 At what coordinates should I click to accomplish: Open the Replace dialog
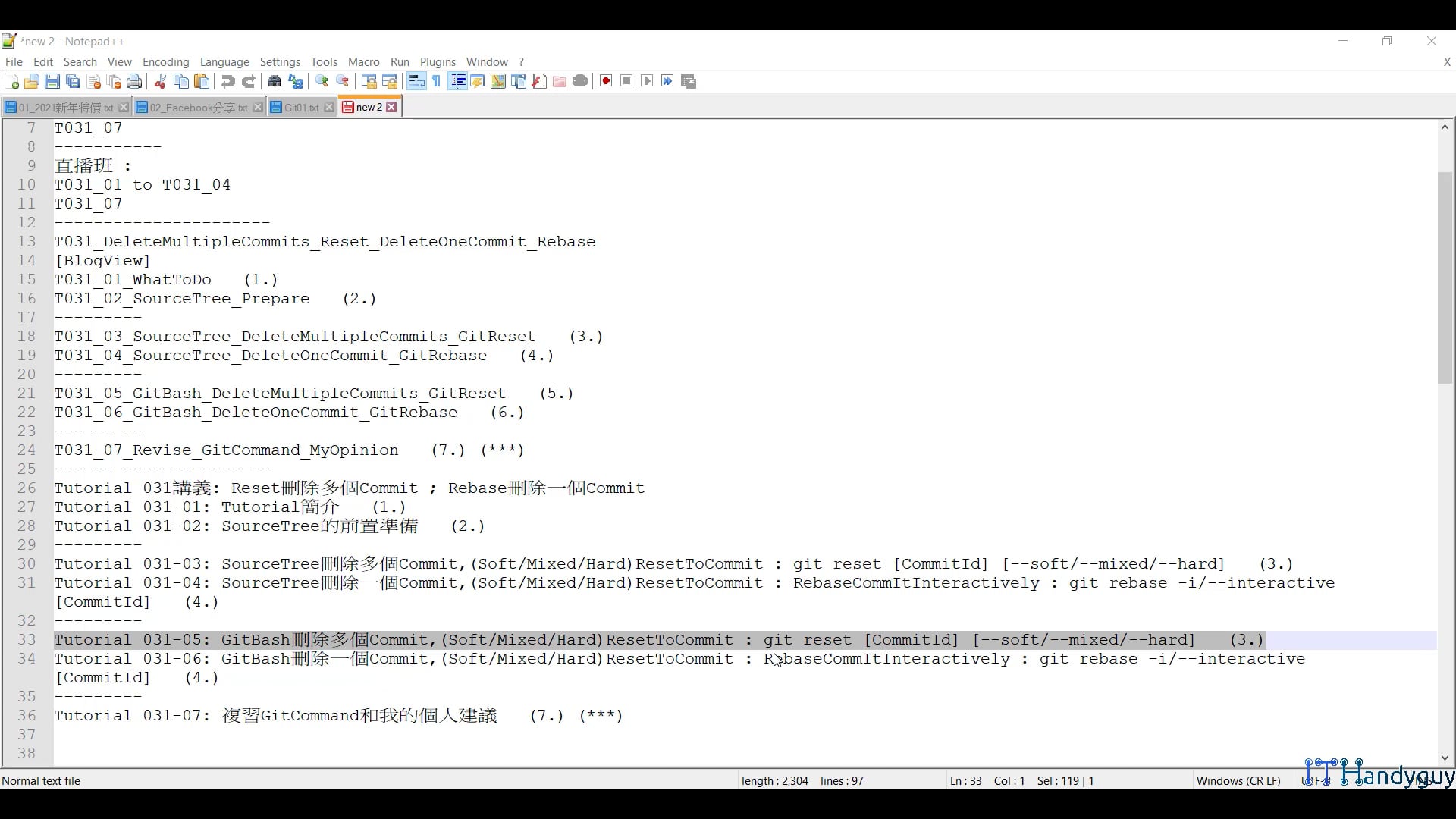coord(296,81)
